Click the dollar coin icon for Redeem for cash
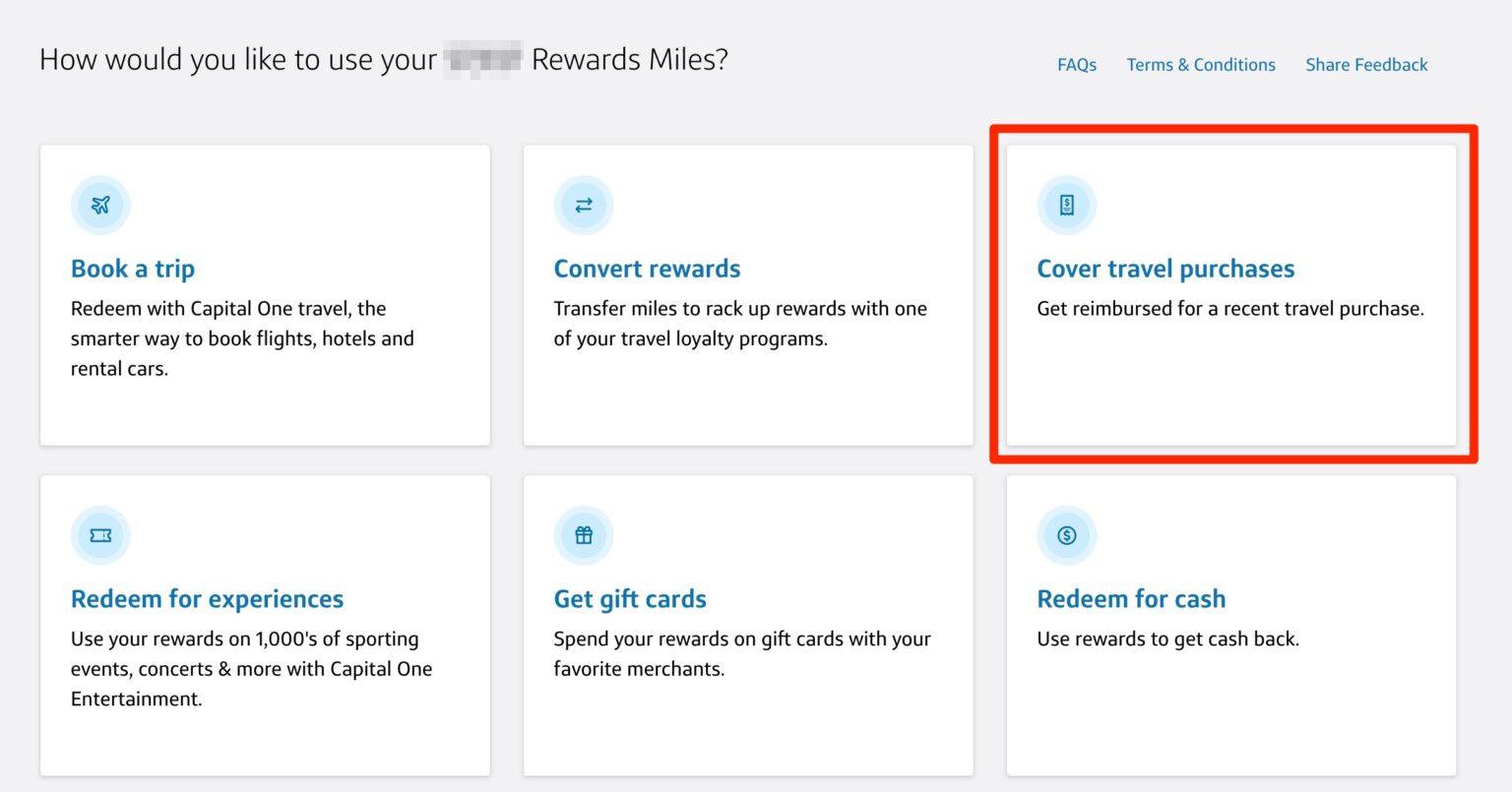1512x792 pixels. coord(1066,535)
